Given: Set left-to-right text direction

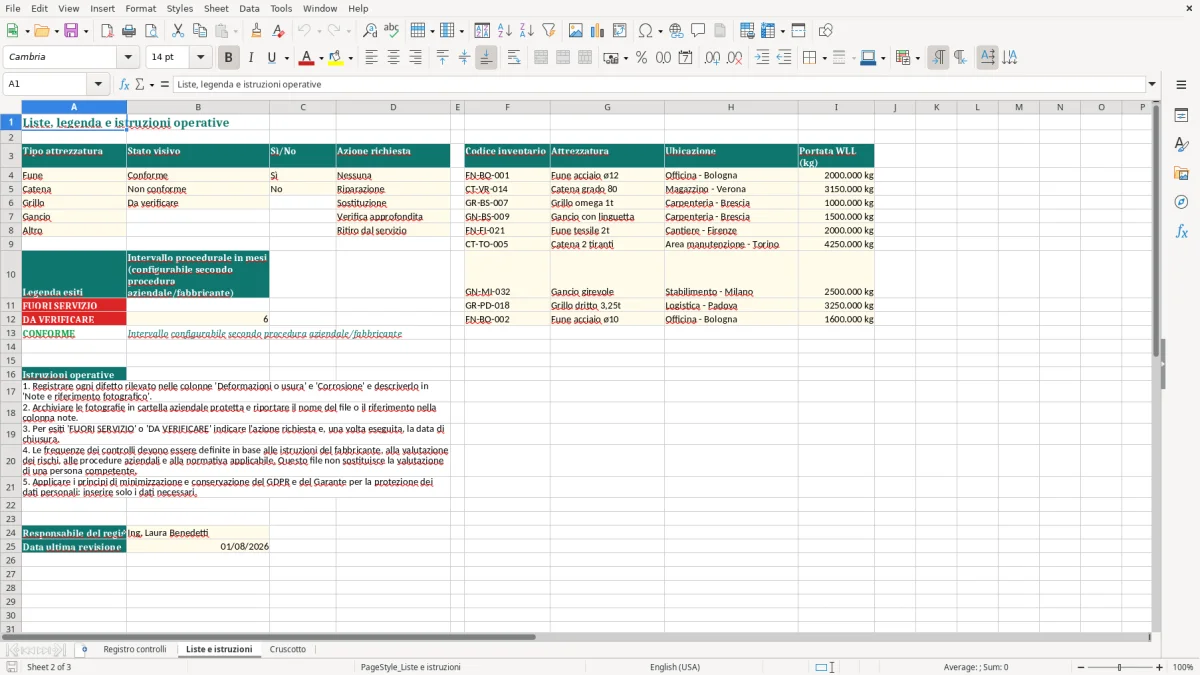Looking at the screenshot, I should [x=937, y=58].
